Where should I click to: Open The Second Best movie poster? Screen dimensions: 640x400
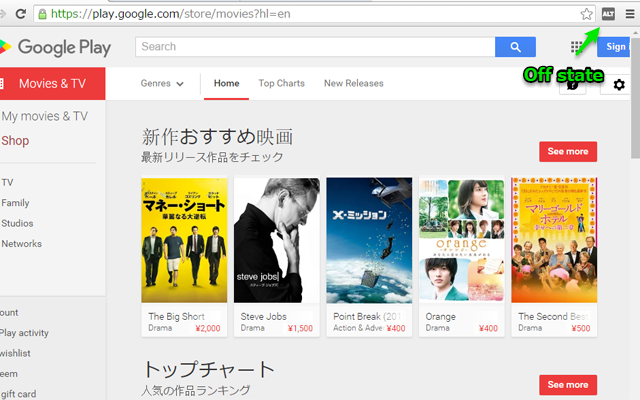554,240
